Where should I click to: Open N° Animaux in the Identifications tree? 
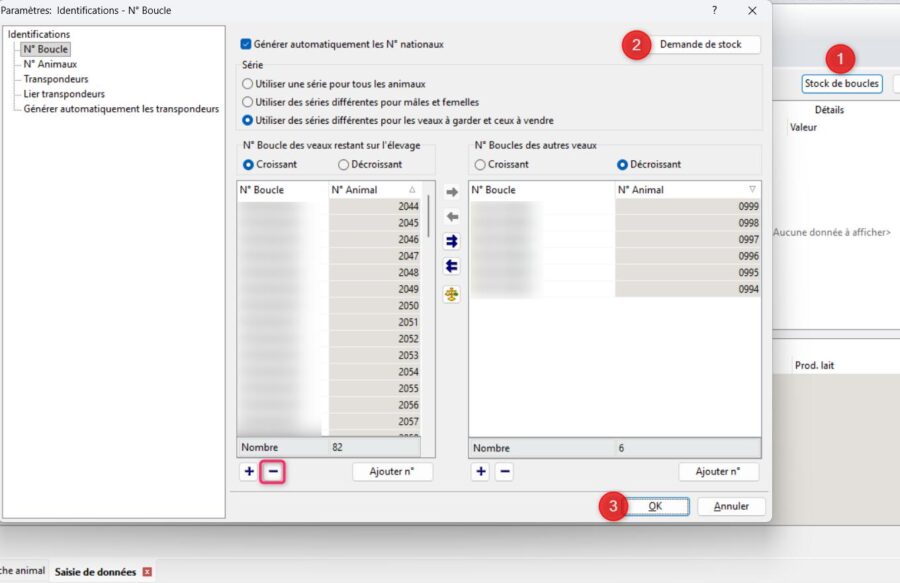(50, 64)
